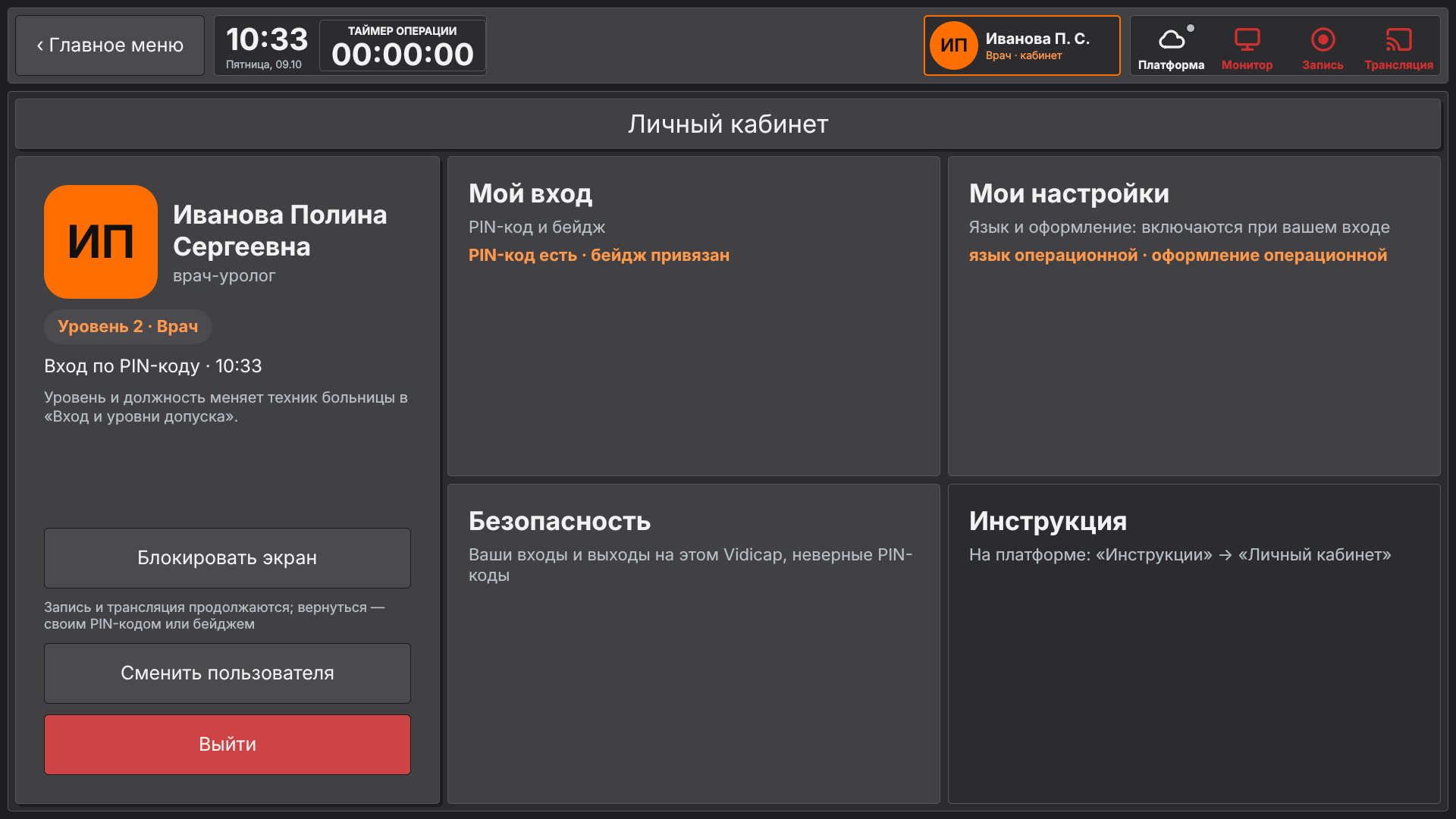Click the date Пятница, 09.10
Image resolution: width=1456 pixels, height=819 pixels.
[264, 64]
